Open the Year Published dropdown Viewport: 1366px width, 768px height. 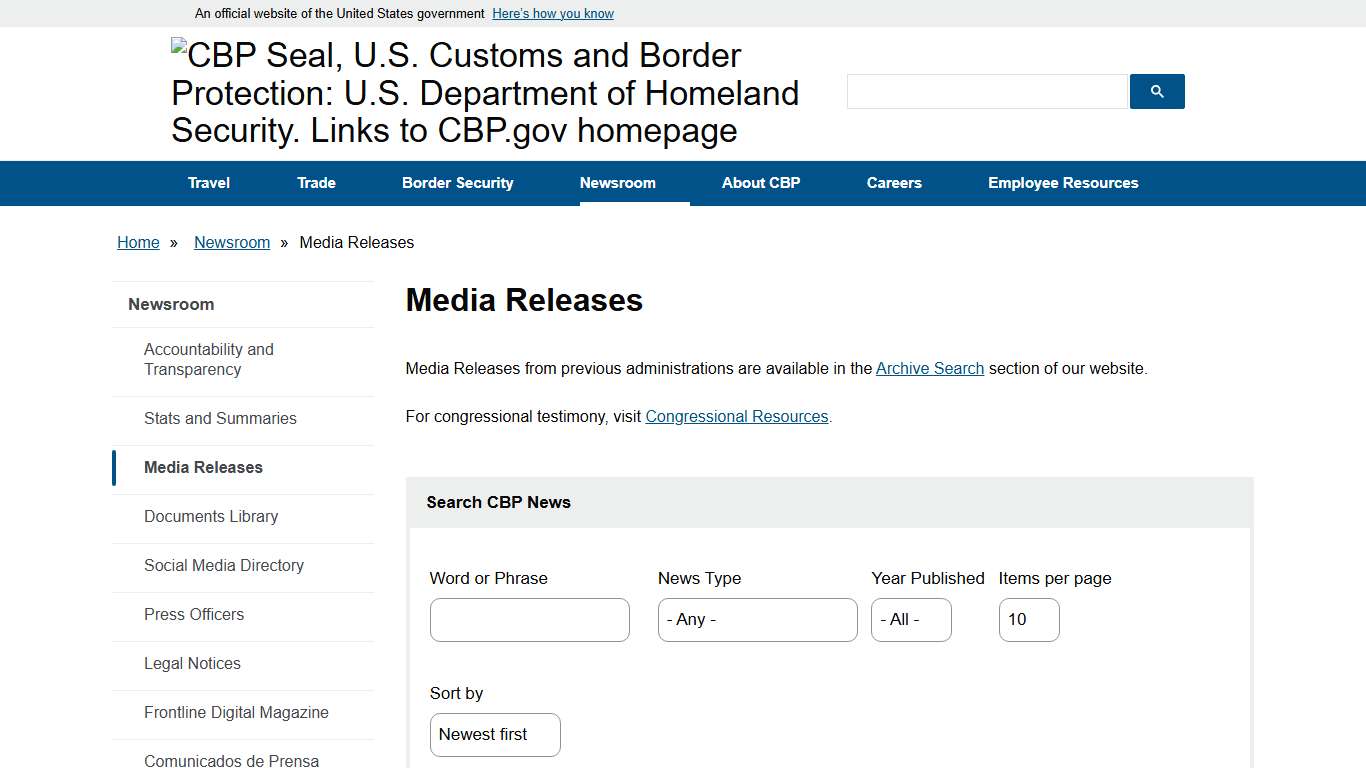pyautogui.click(x=910, y=619)
